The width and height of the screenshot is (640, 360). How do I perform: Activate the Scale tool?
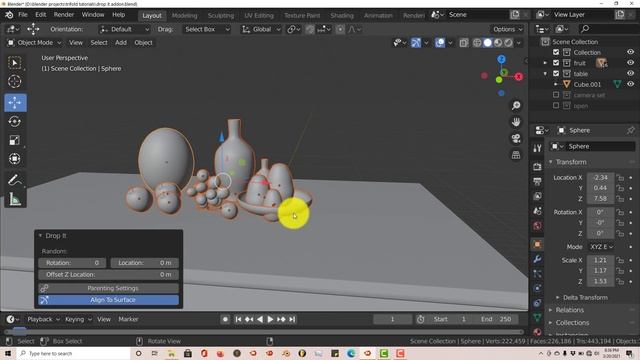click(x=15, y=140)
